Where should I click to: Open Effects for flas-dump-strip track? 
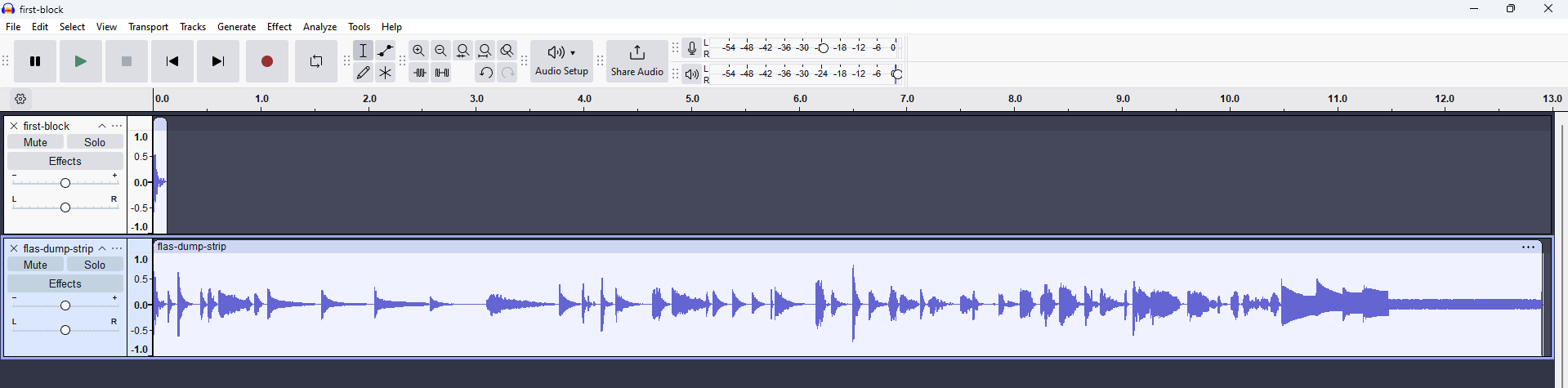pyautogui.click(x=65, y=283)
